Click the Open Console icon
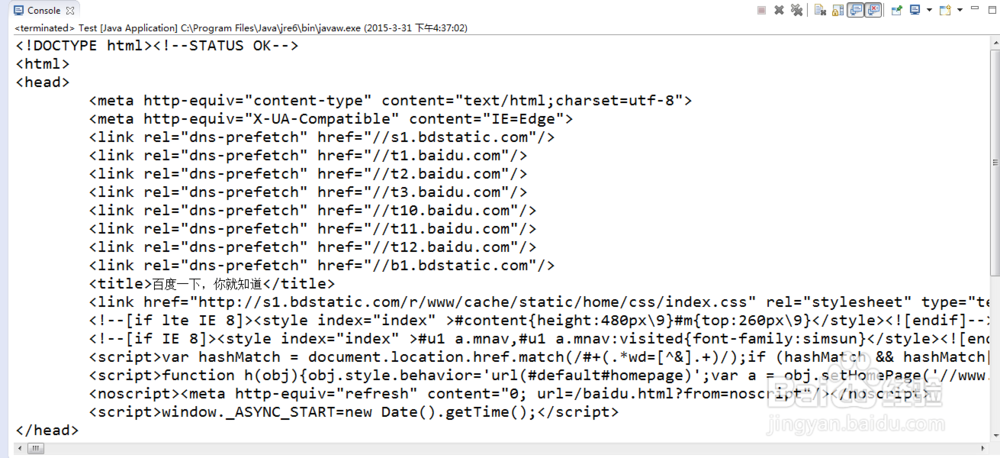This screenshot has width=1000, height=458. click(x=945, y=10)
